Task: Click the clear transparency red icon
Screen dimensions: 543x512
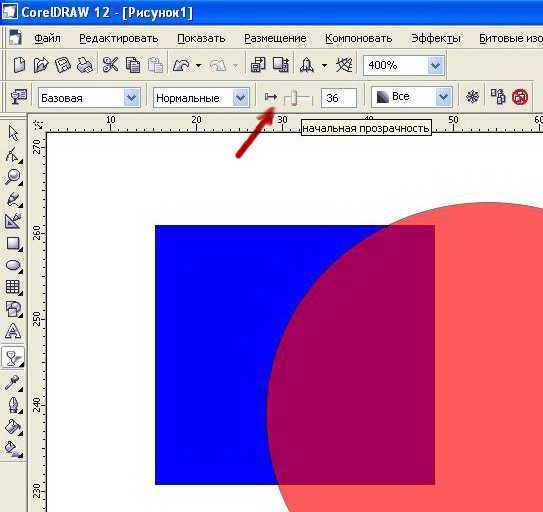Action: click(x=520, y=97)
